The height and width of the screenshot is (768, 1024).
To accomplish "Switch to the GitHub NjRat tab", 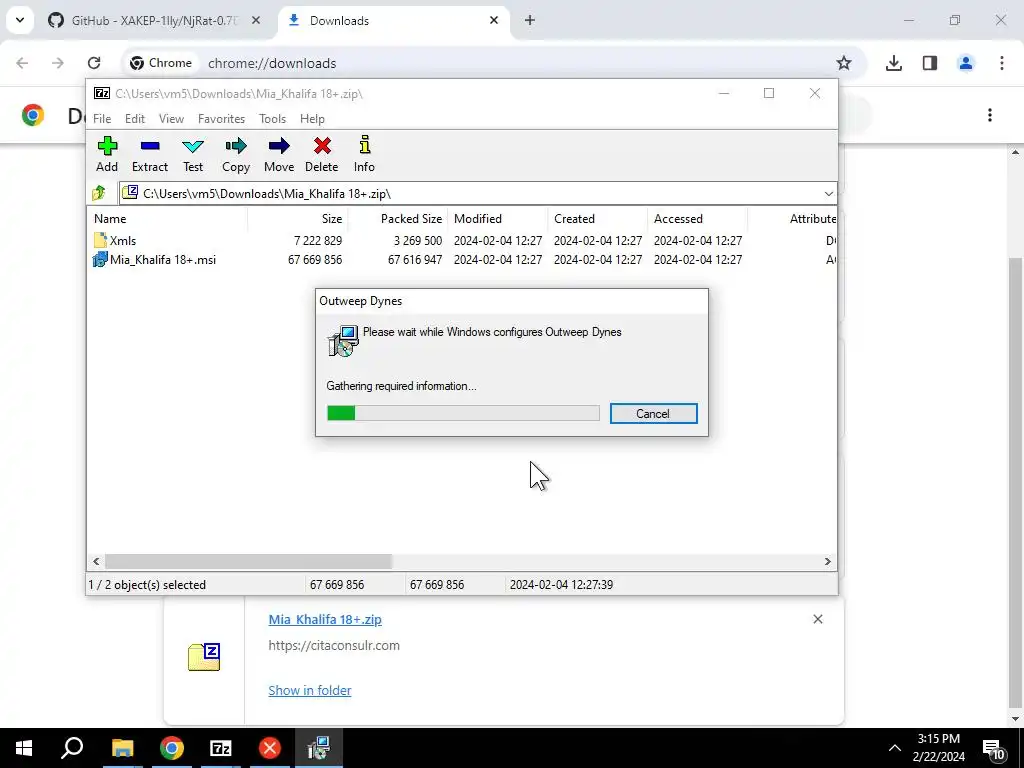I will (x=155, y=20).
